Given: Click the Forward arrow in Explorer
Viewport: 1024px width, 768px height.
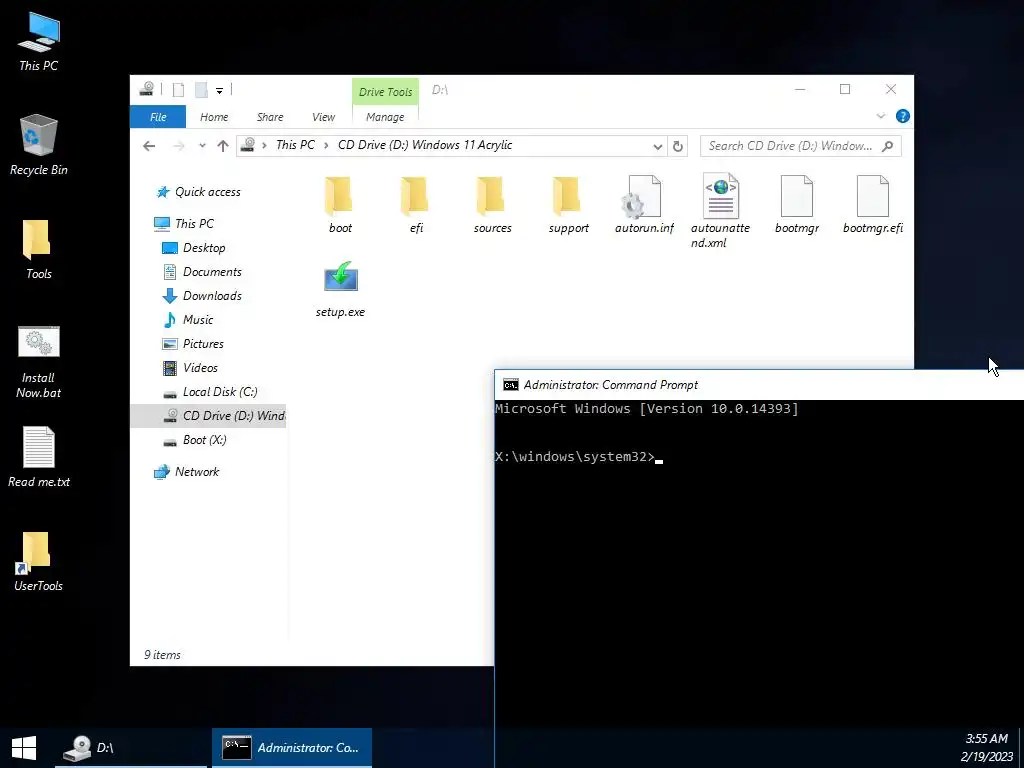Looking at the screenshot, I should click(178, 146).
